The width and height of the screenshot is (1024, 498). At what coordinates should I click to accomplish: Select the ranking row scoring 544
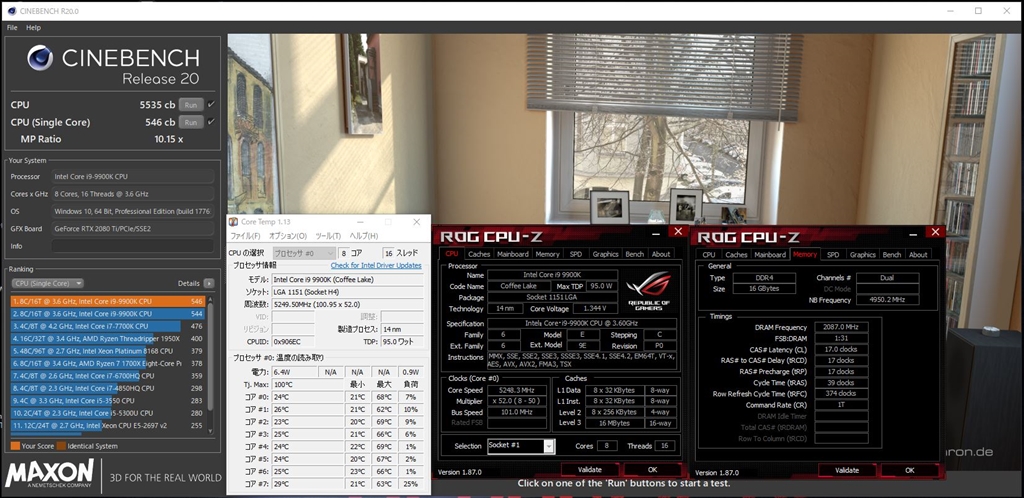point(108,314)
